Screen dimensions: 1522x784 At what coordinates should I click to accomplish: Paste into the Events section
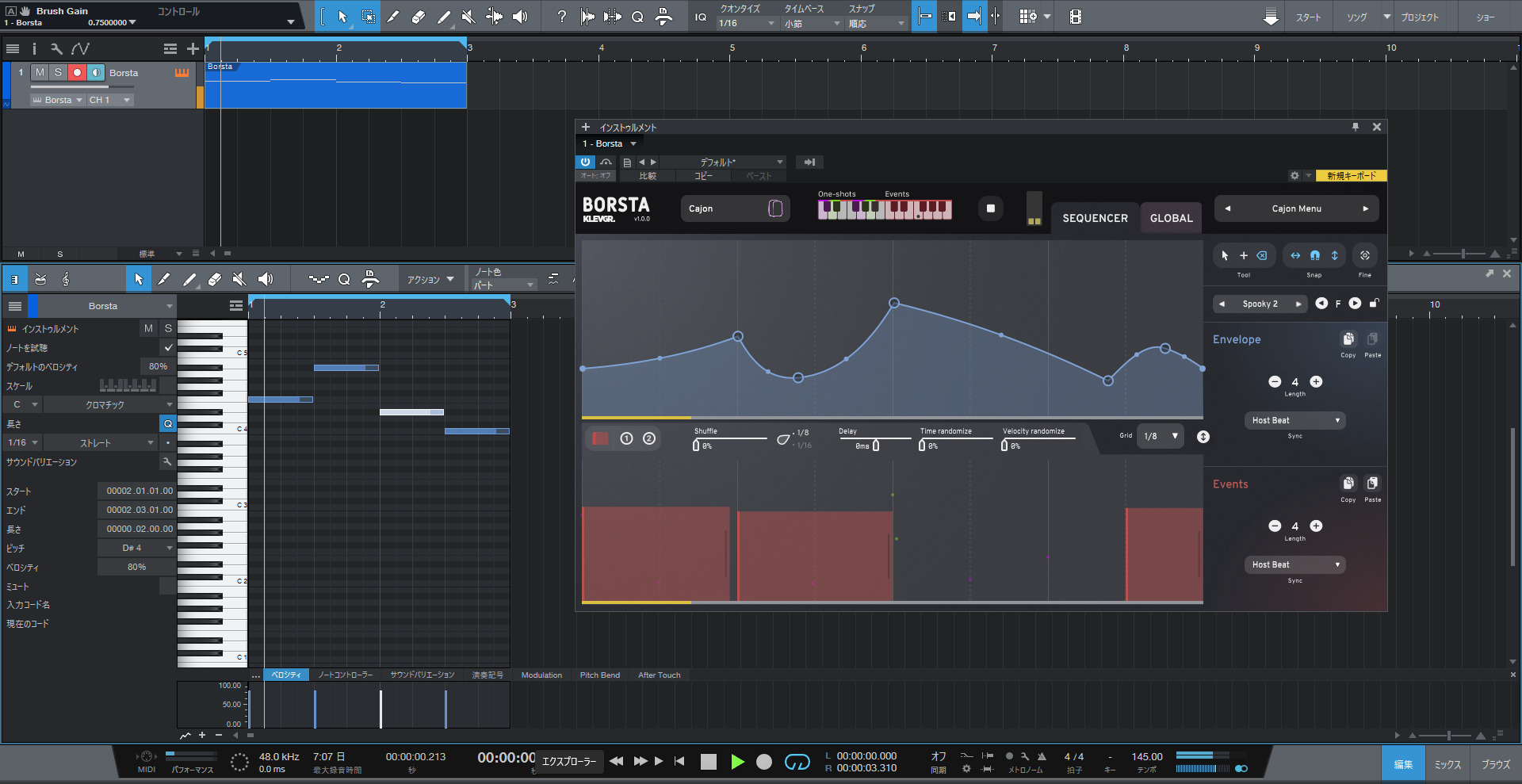click(x=1373, y=484)
